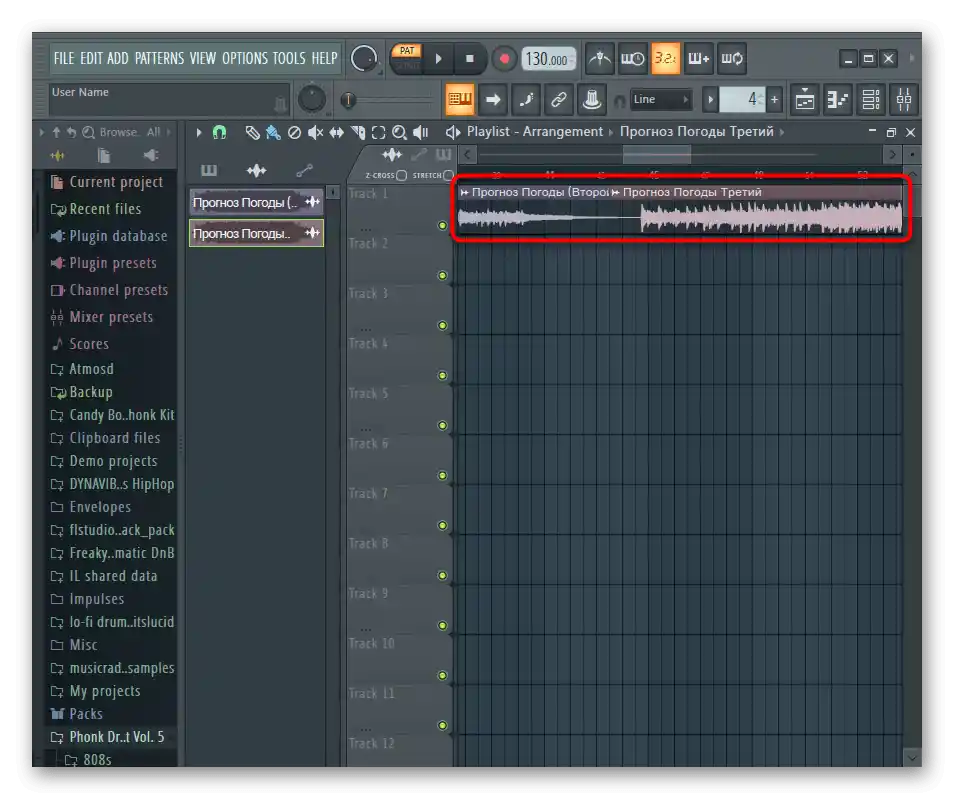This screenshot has width=954, height=799.
Task: Select the Paint brush tool in playlist
Action: pos(273,132)
